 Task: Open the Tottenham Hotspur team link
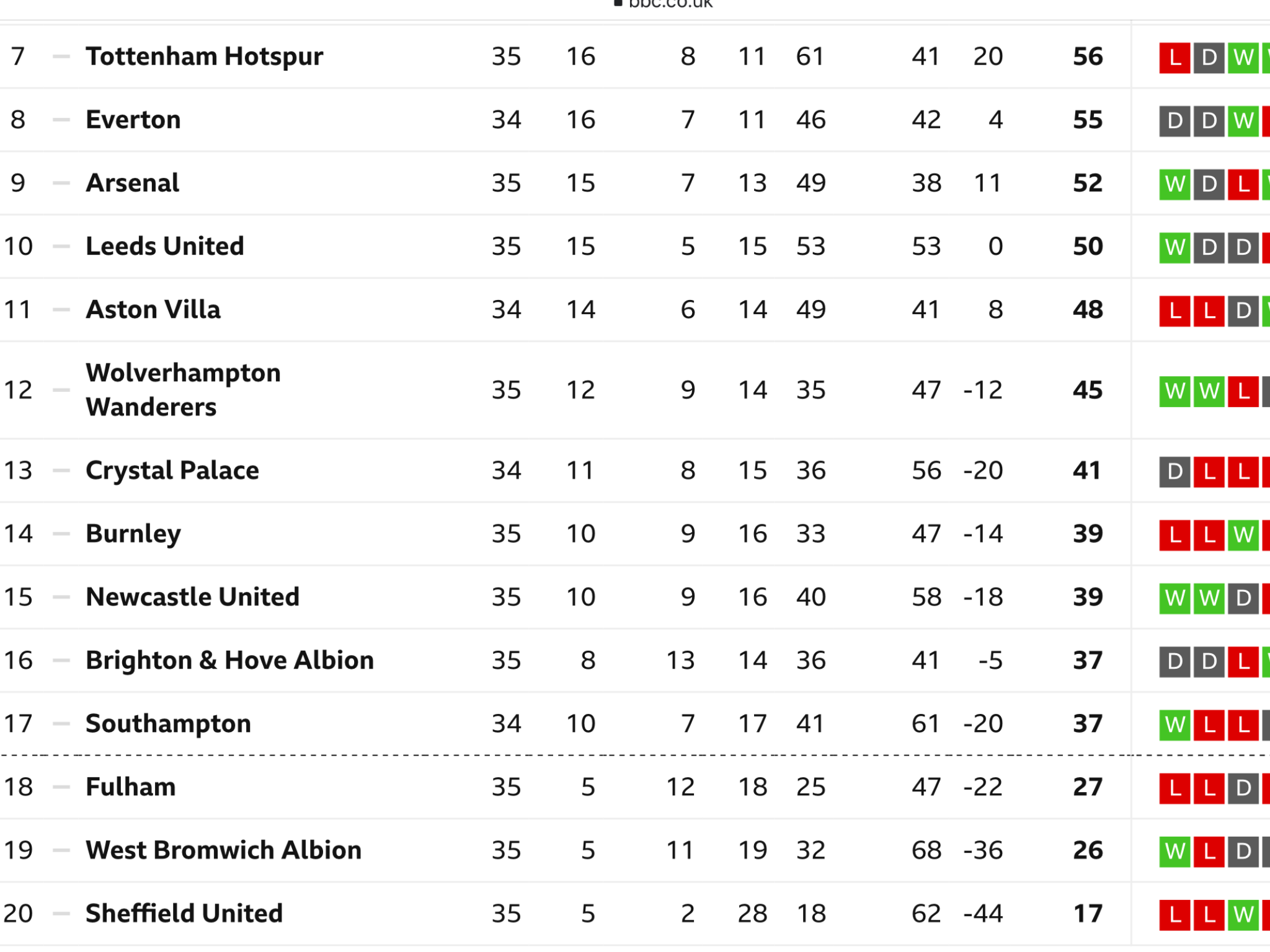[204, 56]
